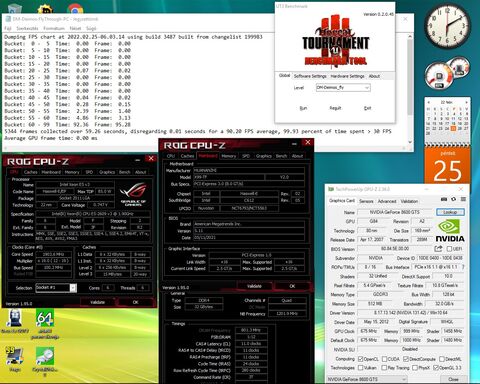Click the Unreal Tournament logo in the UT3 tool
This screenshot has height=384, width=480.
point(335,41)
